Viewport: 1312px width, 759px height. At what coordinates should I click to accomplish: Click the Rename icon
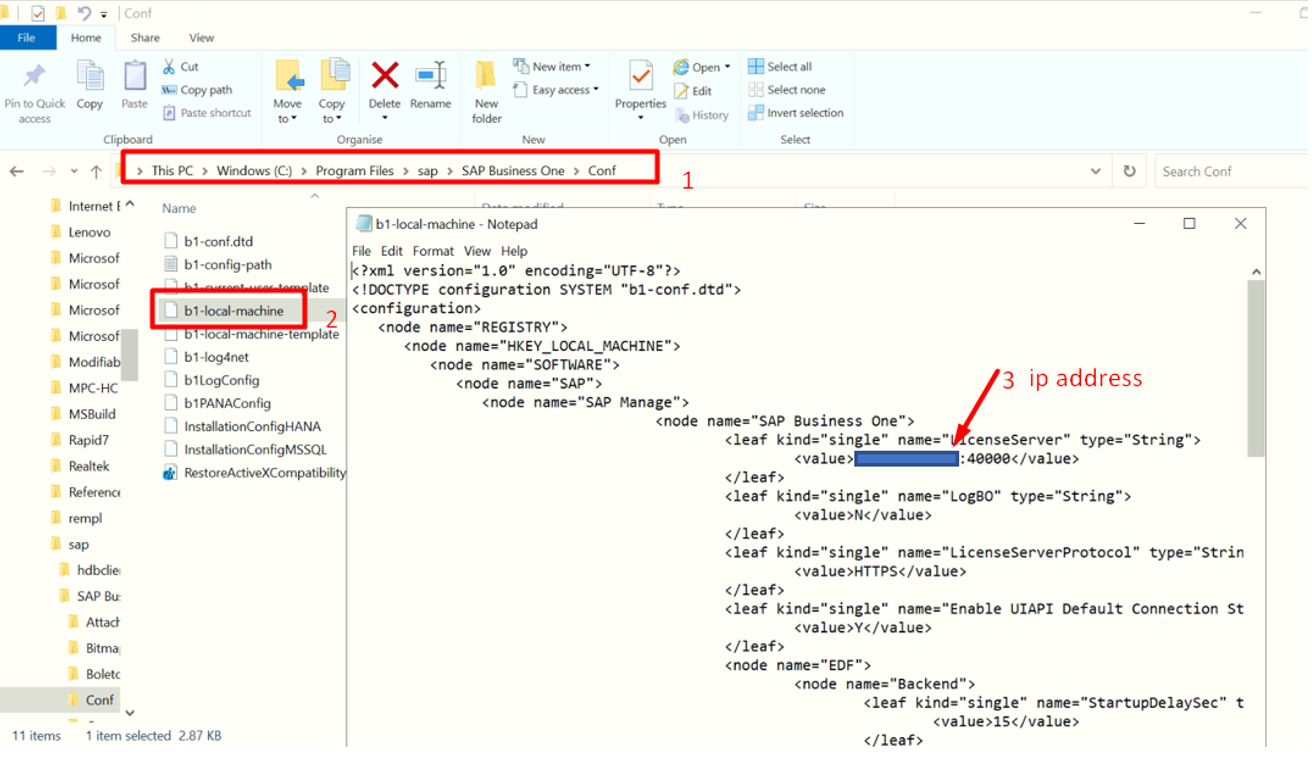pyautogui.click(x=431, y=76)
